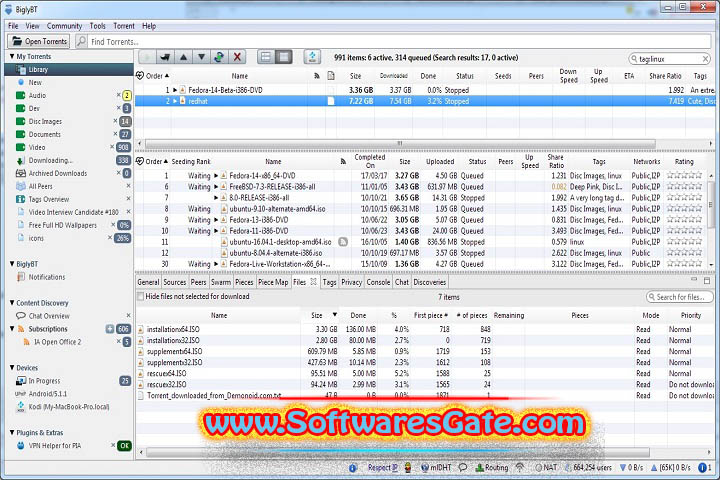The width and height of the screenshot is (720, 480).
Task: Select the Kodi My-MacBook-Pro.local device
Action: click(x=69, y=407)
